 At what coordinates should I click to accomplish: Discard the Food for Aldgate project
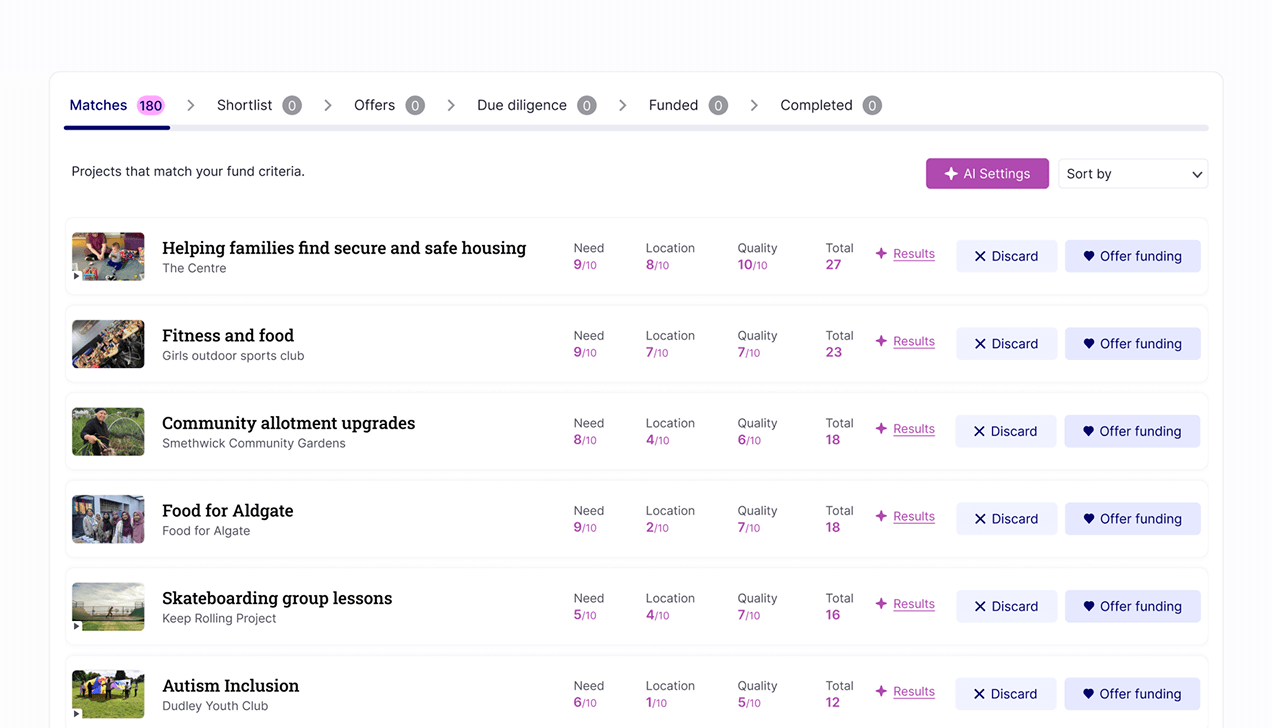click(1006, 518)
